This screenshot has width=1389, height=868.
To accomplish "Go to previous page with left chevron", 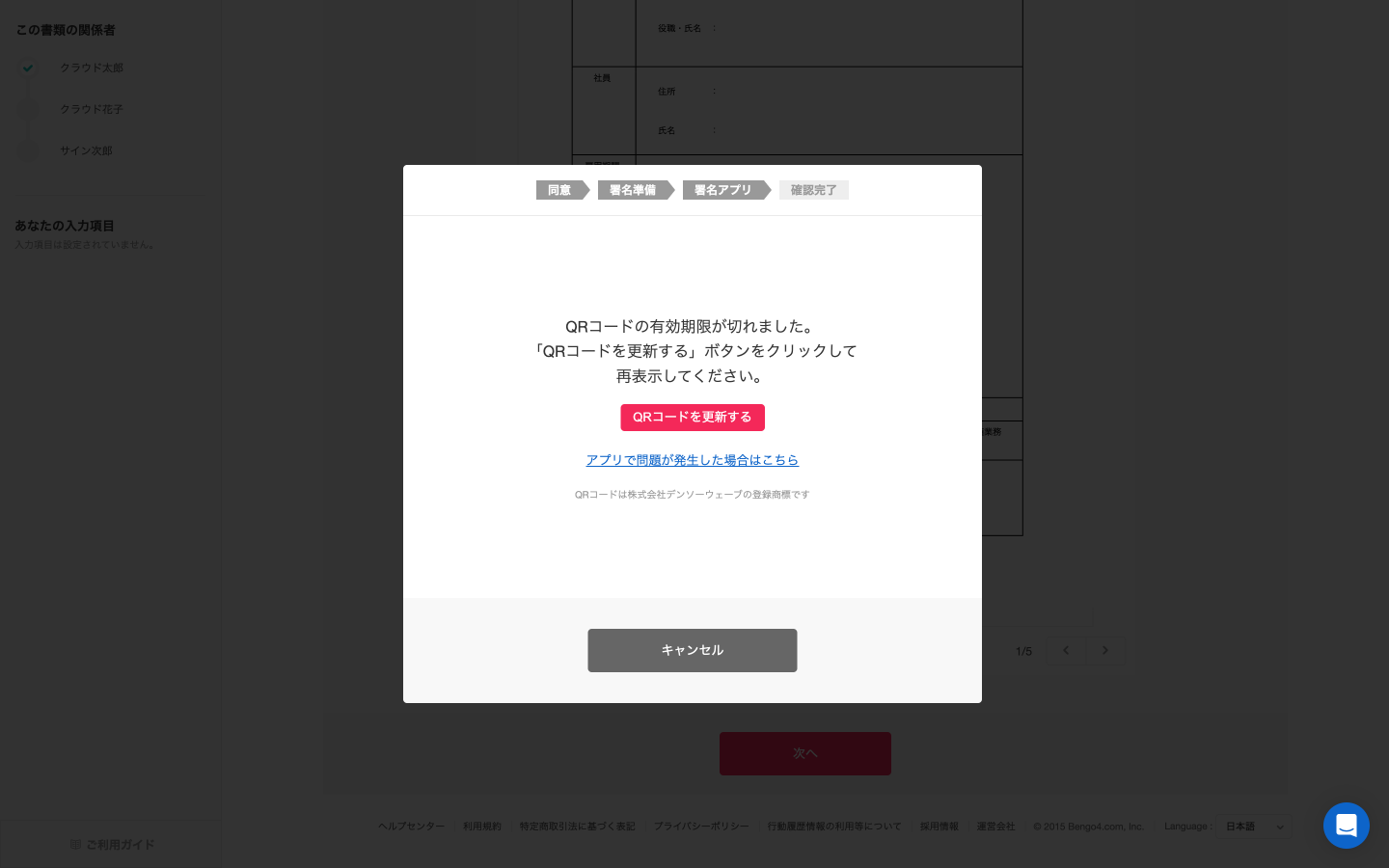I will coord(1066,650).
